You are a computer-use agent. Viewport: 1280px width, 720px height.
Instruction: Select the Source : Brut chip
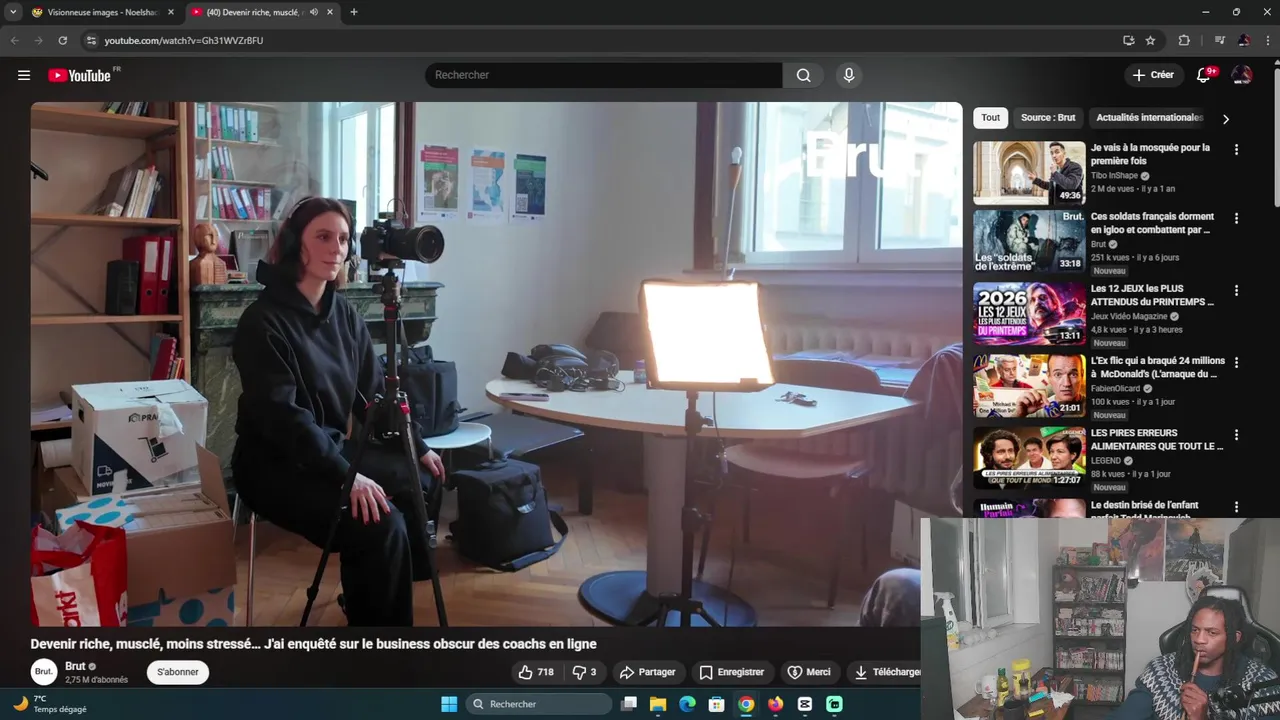tap(1047, 117)
